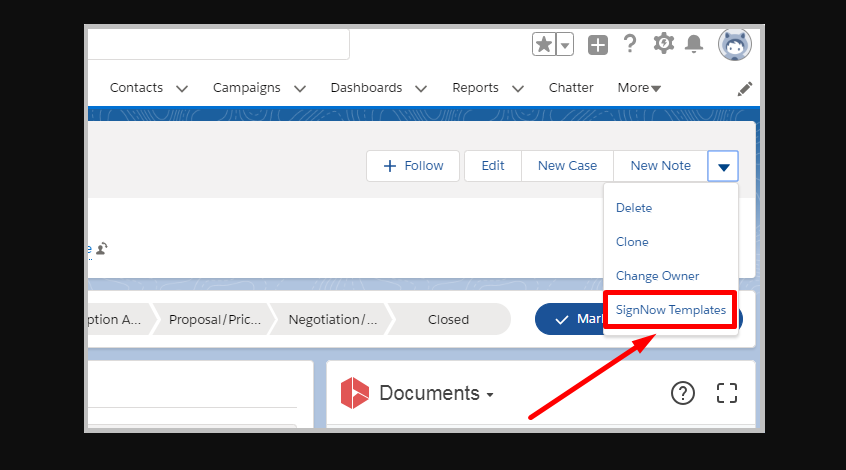
Task: Click the Edit button
Action: [493, 166]
